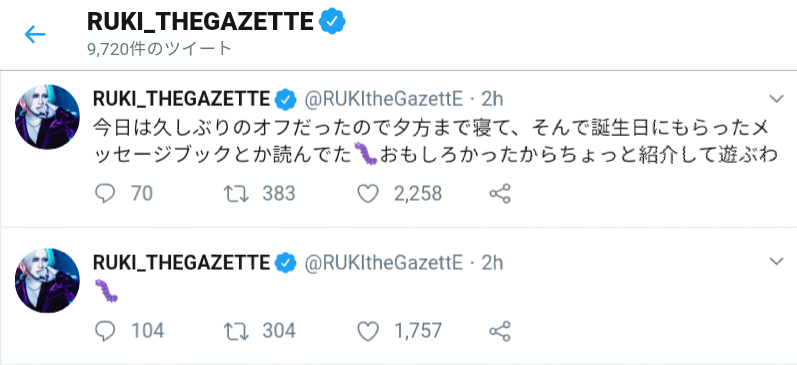Open avatar on the second tweet

[x=47, y=281]
